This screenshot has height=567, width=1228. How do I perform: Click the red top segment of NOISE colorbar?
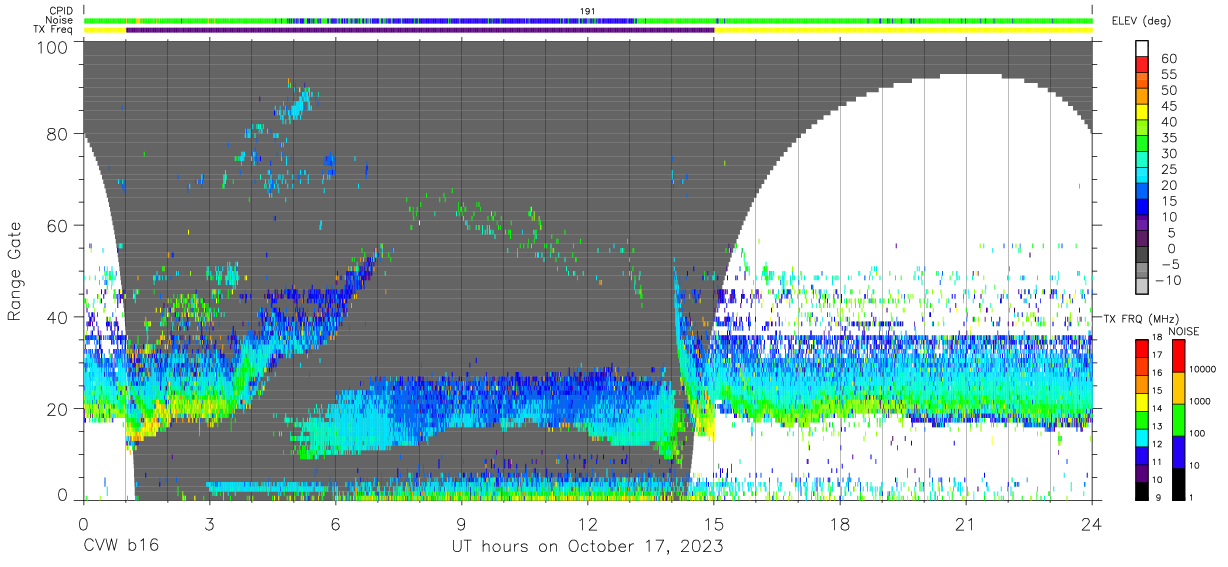[x=1178, y=356]
